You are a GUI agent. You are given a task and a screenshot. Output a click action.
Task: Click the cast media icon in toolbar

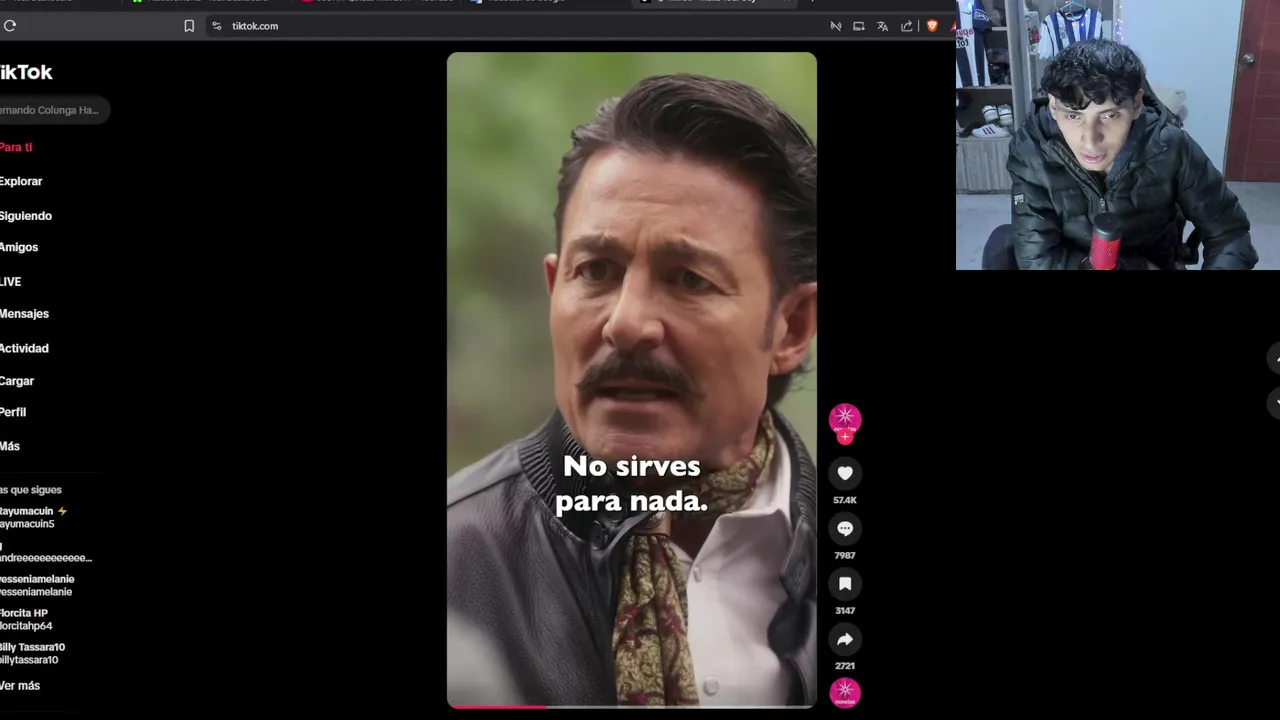(859, 26)
